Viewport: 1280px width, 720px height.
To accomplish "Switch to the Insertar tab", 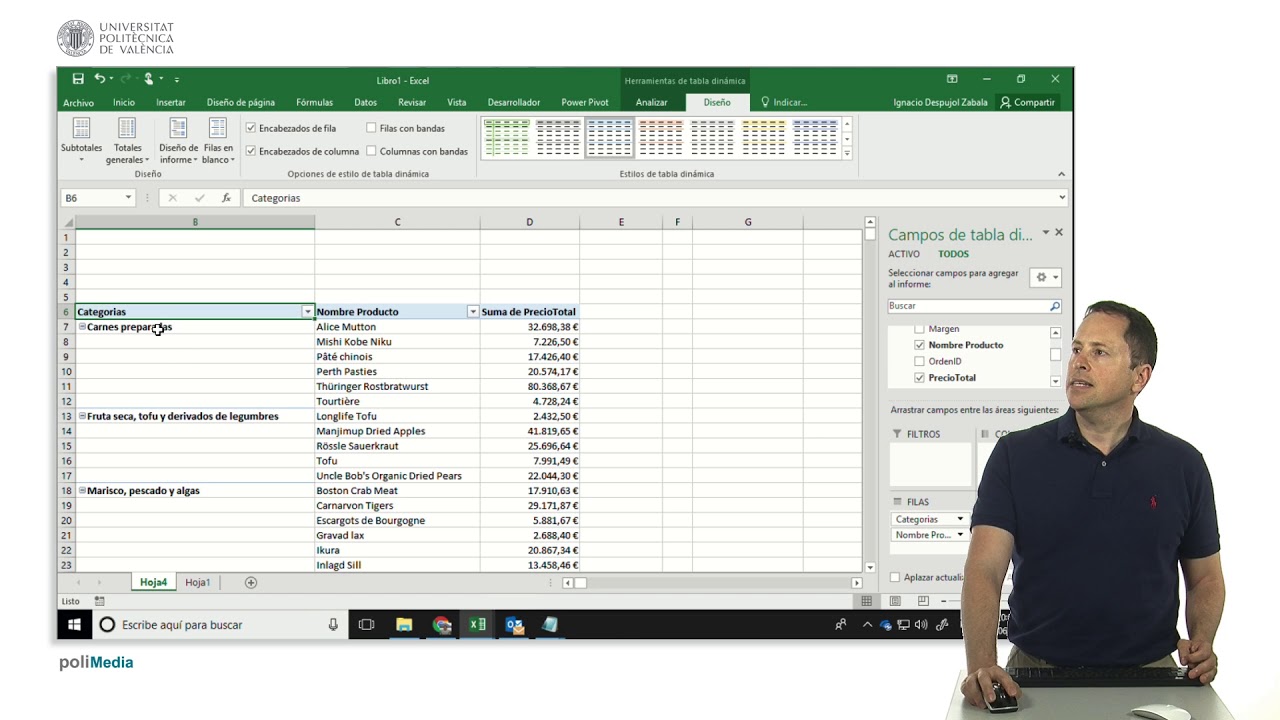I will tap(171, 102).
